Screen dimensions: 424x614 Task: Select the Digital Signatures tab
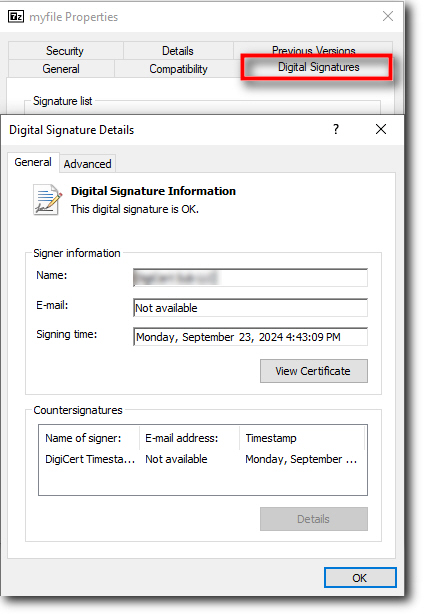tap(317, 67)
